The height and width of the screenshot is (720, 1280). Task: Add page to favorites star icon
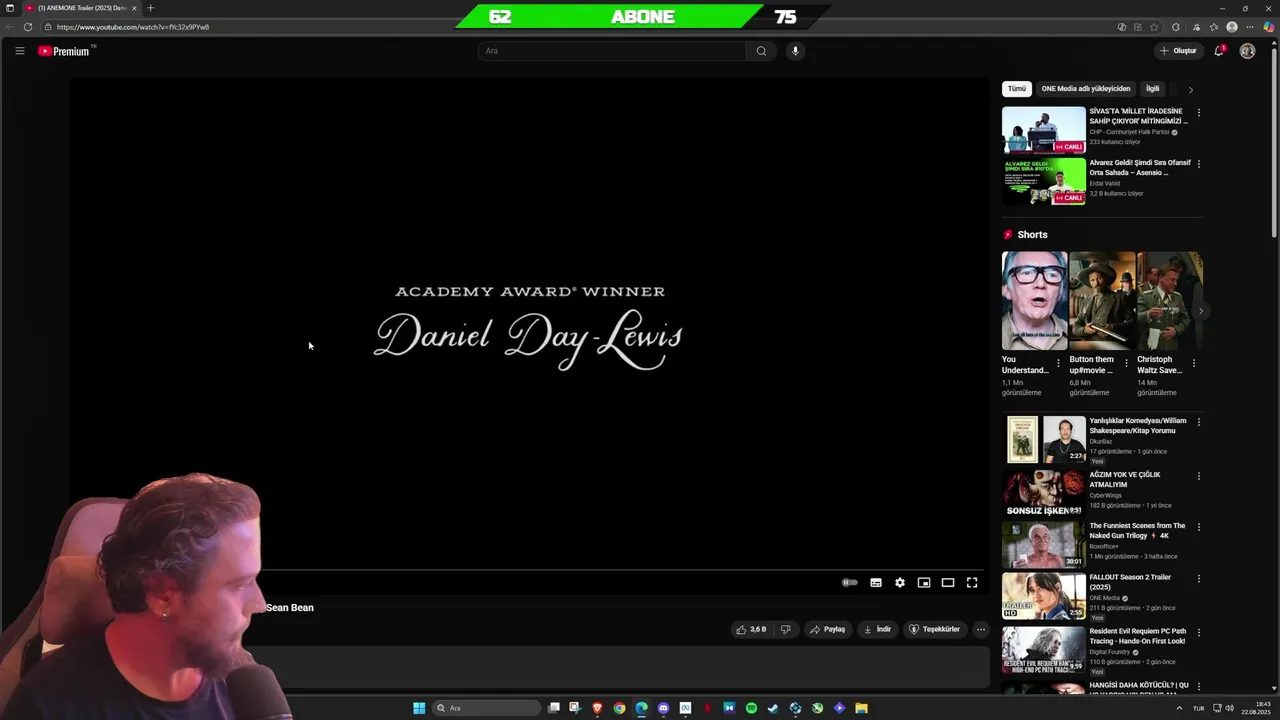pyautogui.click(x=1154, y=27)
